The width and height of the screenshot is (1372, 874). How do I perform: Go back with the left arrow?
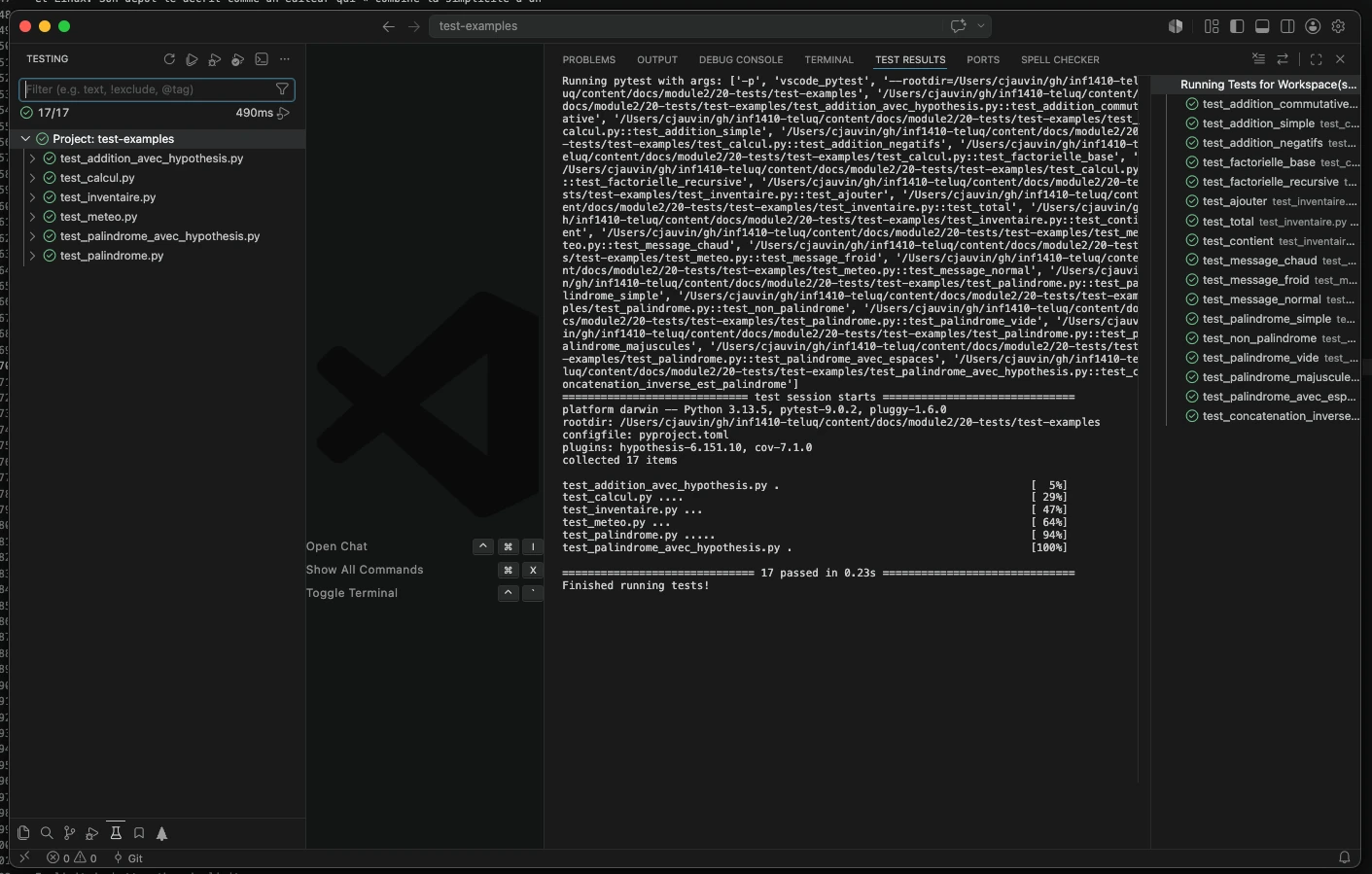coord(389,26)
